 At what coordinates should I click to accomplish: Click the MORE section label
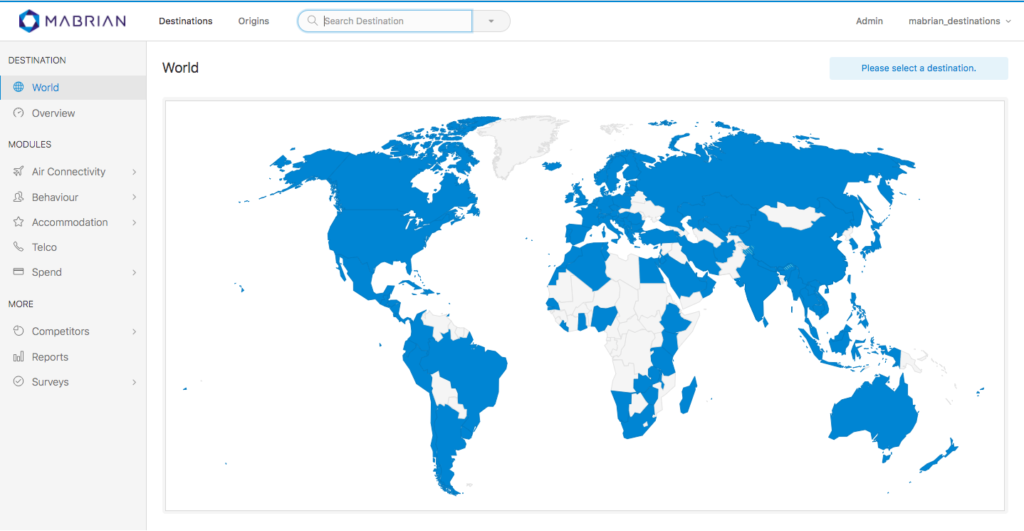21,304
